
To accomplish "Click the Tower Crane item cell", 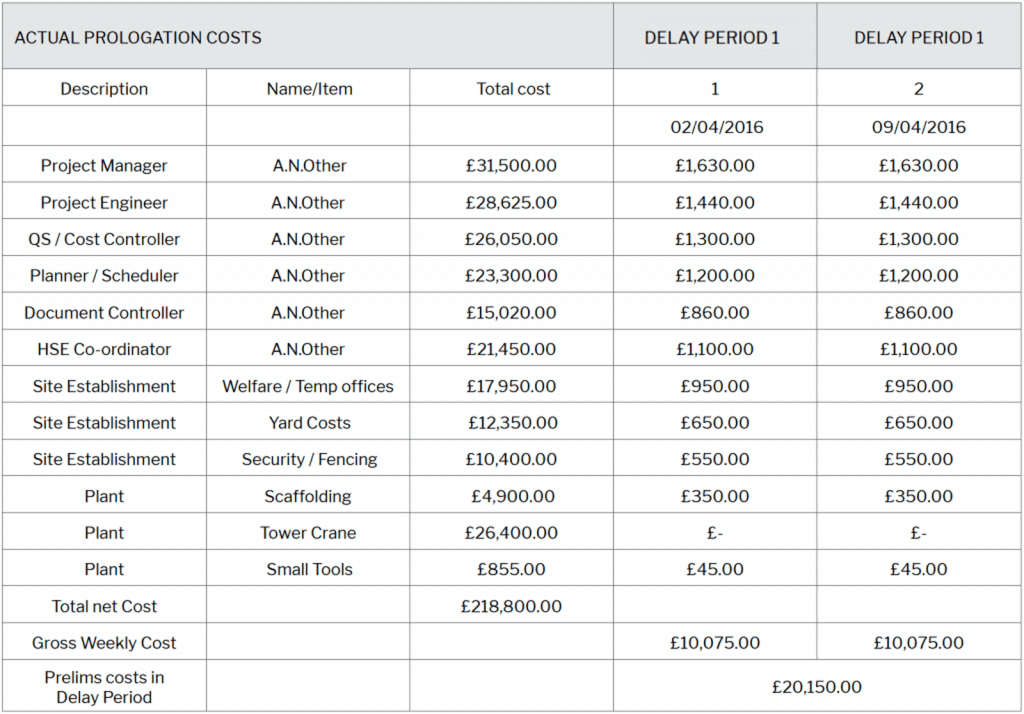I will click(308, 533).
